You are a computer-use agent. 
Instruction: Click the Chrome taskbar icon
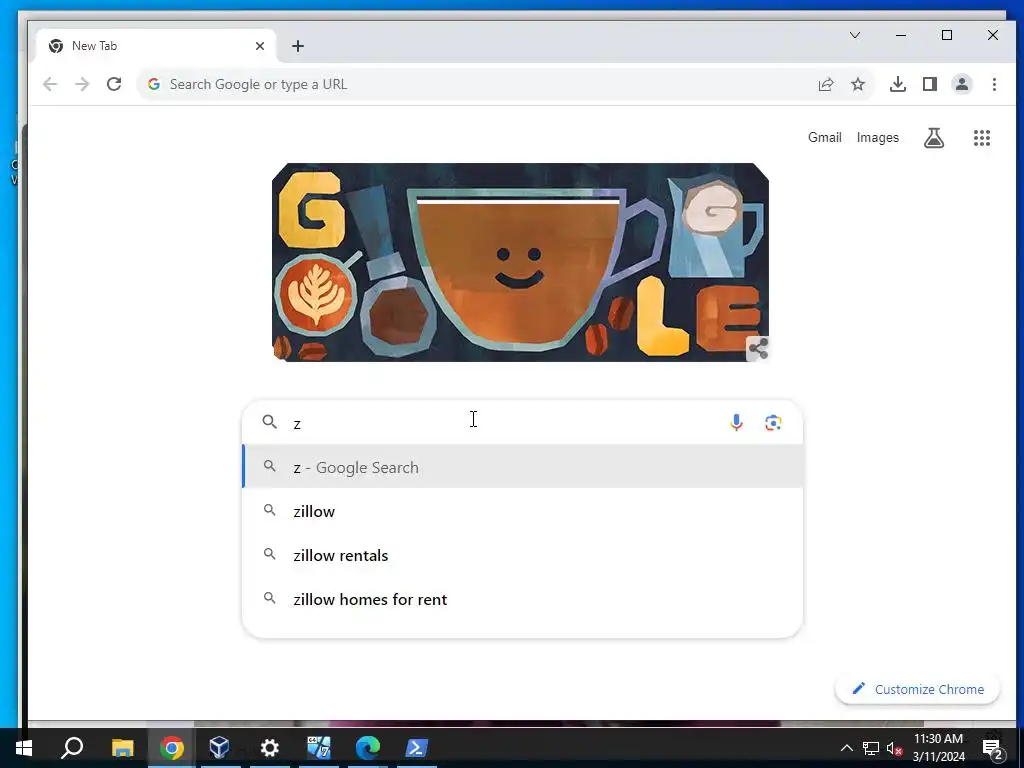tap(171, 748)
